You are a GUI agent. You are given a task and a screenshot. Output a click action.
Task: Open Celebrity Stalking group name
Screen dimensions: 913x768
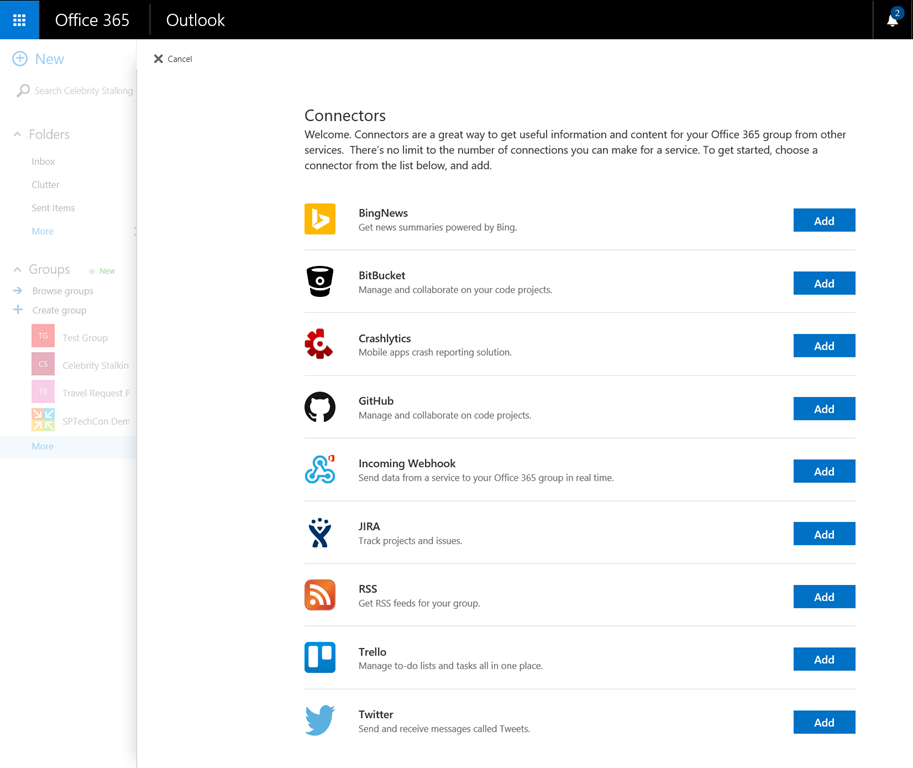[x=95, y=366]
